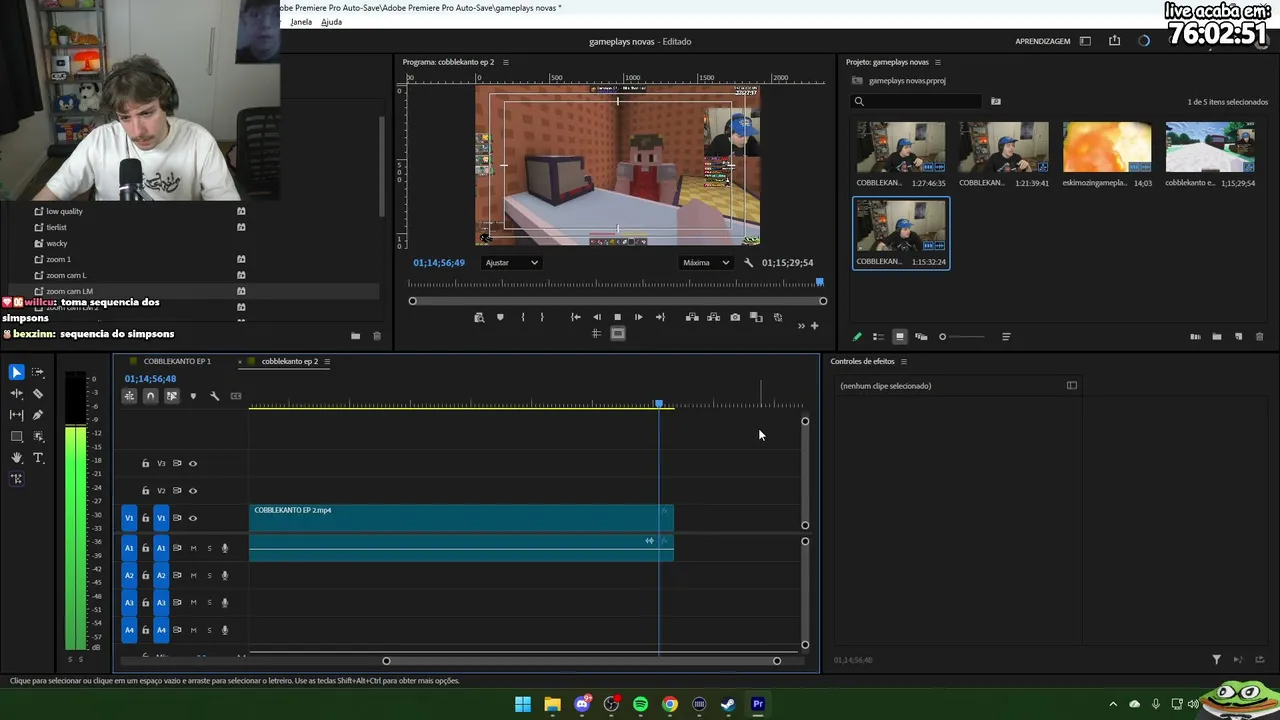Viewport: 1280px width, 720px height.
Task: Show hidden system tray icons
Action: tap(1113, 704)
